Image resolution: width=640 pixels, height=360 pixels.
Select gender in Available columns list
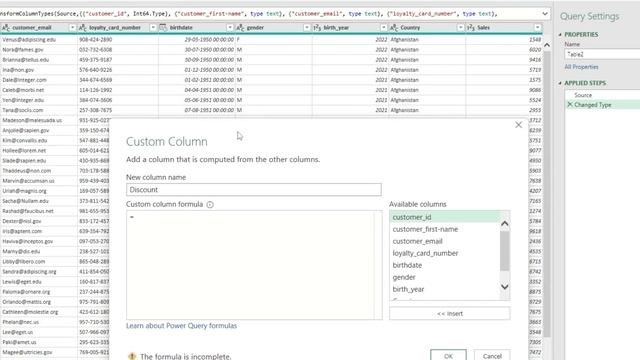pos(404,277)
